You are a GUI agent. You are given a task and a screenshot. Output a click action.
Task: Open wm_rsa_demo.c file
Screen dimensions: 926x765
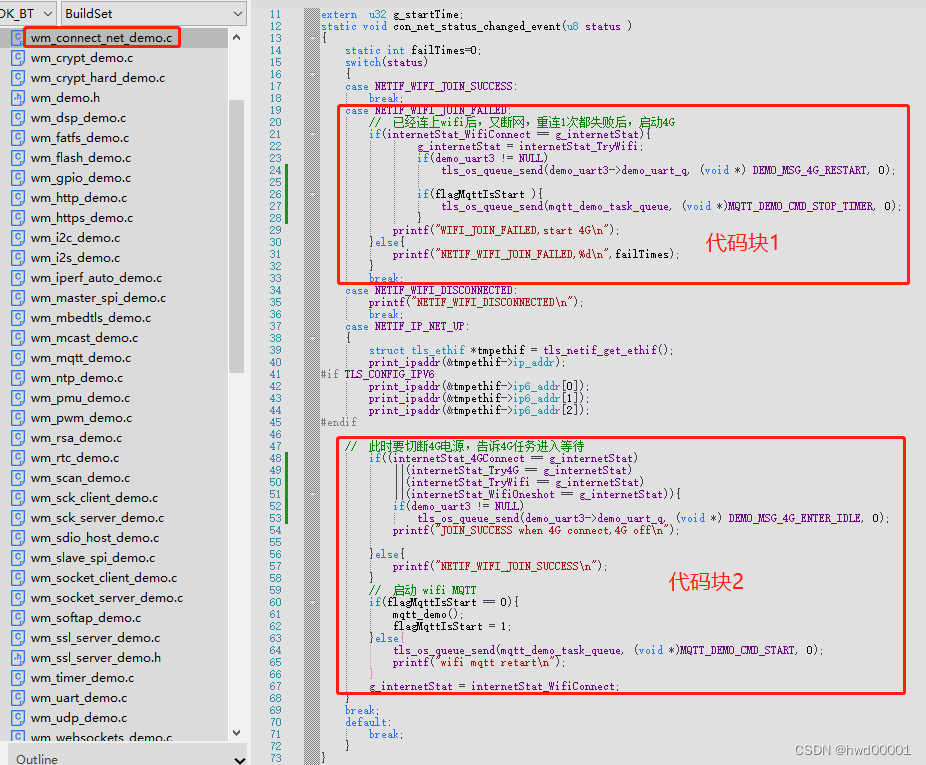point(76,438)
